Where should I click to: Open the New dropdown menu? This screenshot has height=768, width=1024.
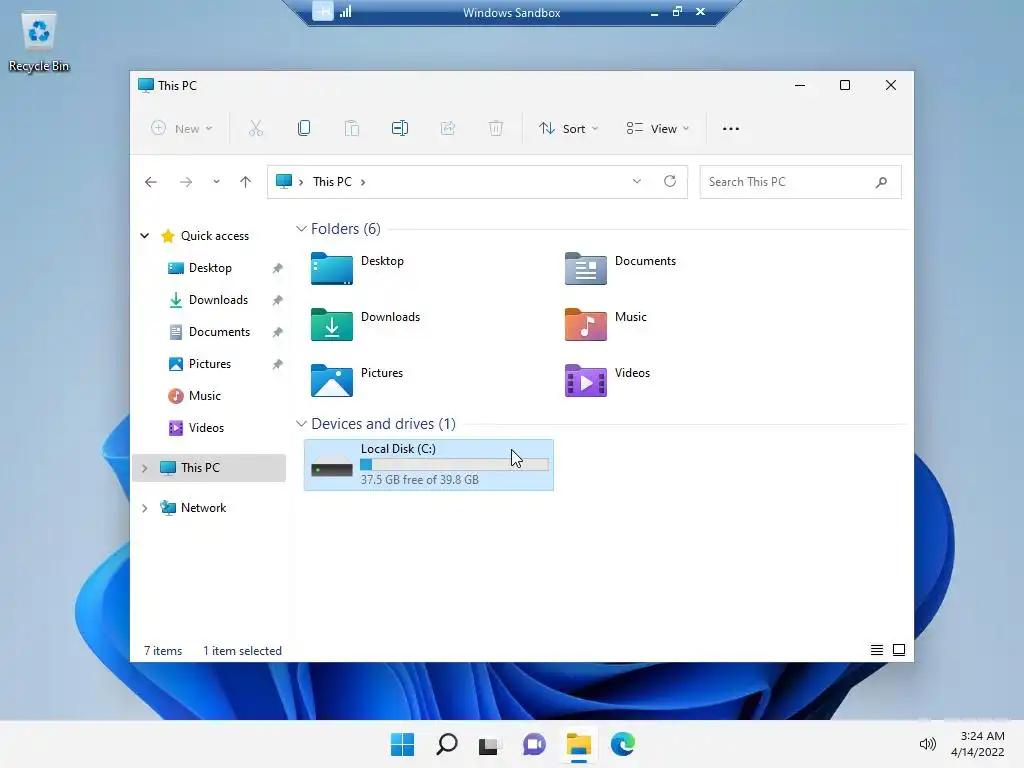182,129
